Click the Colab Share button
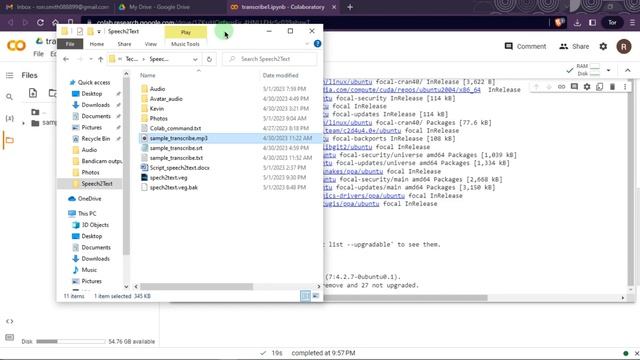 click(x=574, y=47)
